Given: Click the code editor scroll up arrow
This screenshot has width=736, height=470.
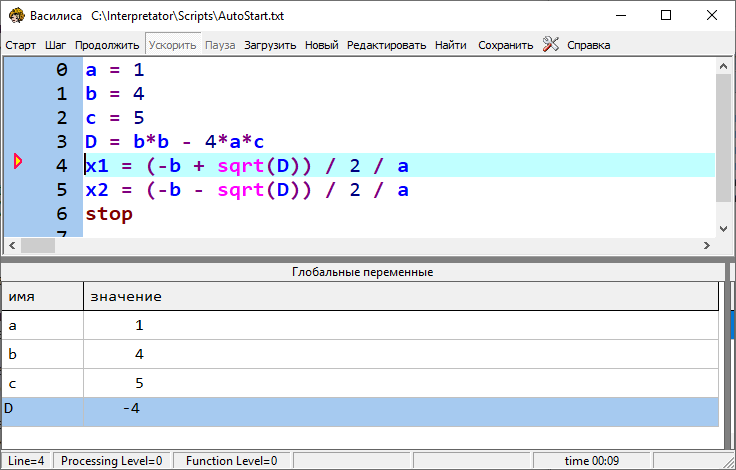Looking at the screenshot, I should pyautogui.click(x=725, y=64).
